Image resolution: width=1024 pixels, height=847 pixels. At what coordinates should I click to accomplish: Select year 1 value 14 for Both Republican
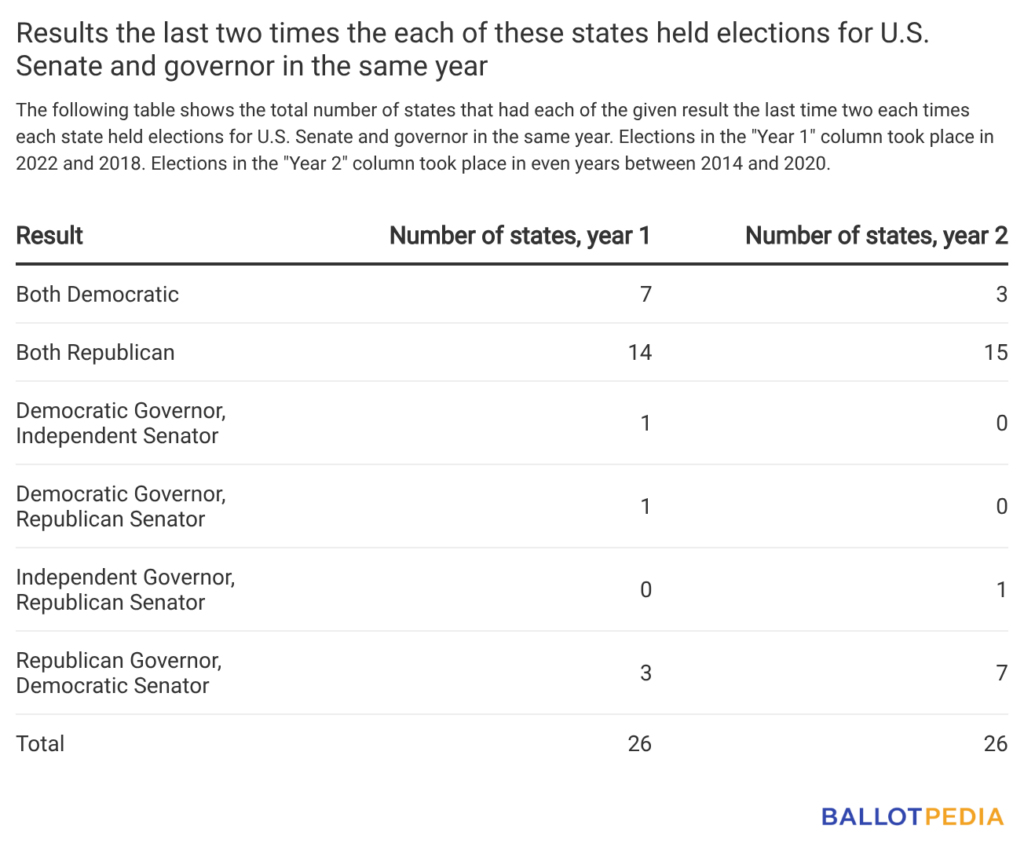coord(640,352)
